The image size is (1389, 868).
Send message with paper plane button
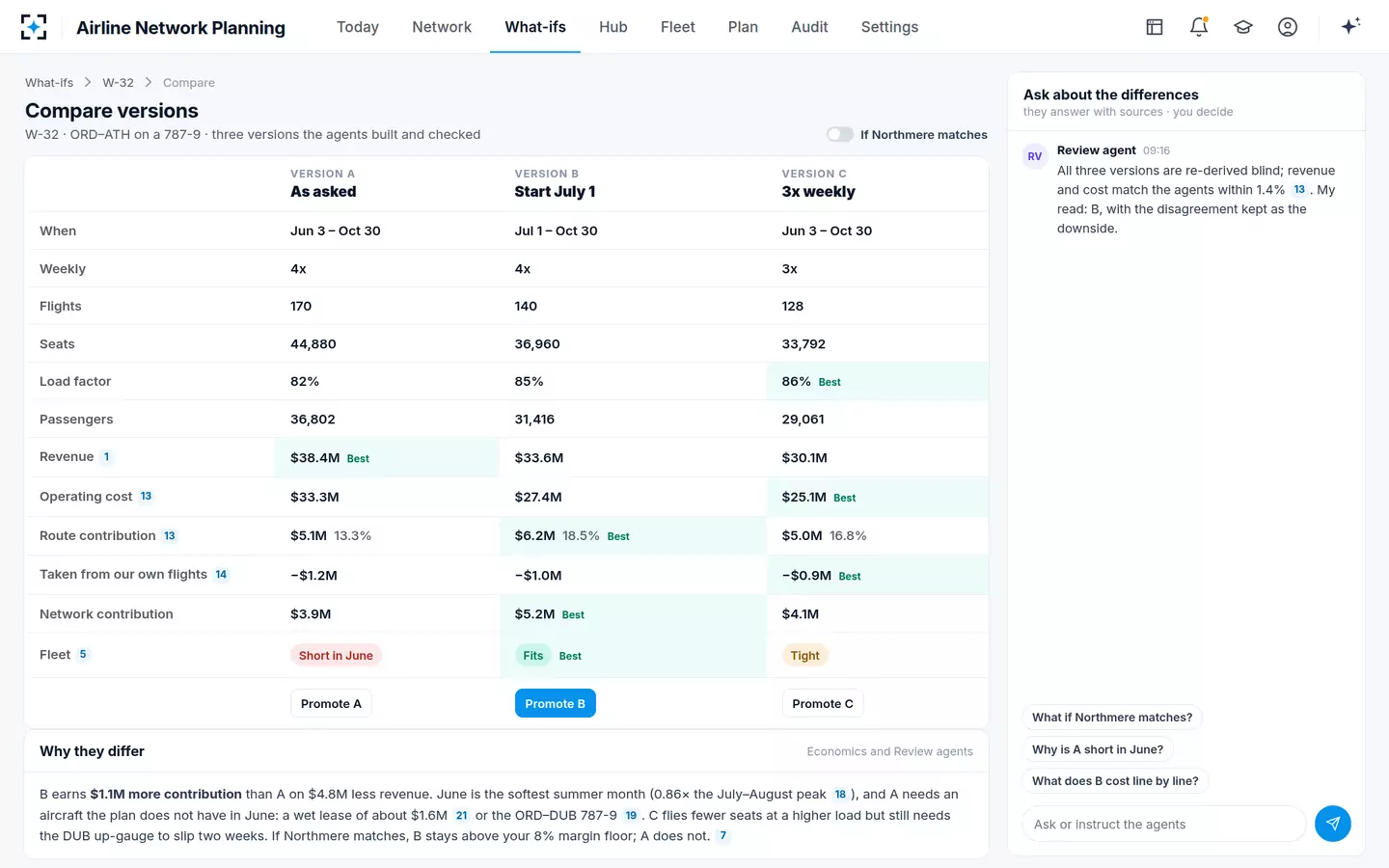[x=1333, y=824]
